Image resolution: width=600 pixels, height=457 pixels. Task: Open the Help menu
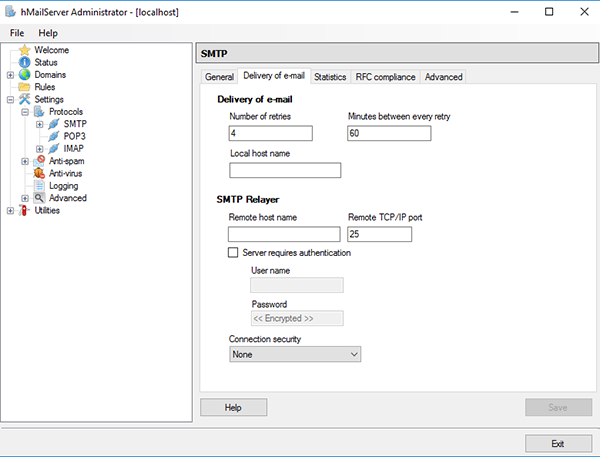48,33
